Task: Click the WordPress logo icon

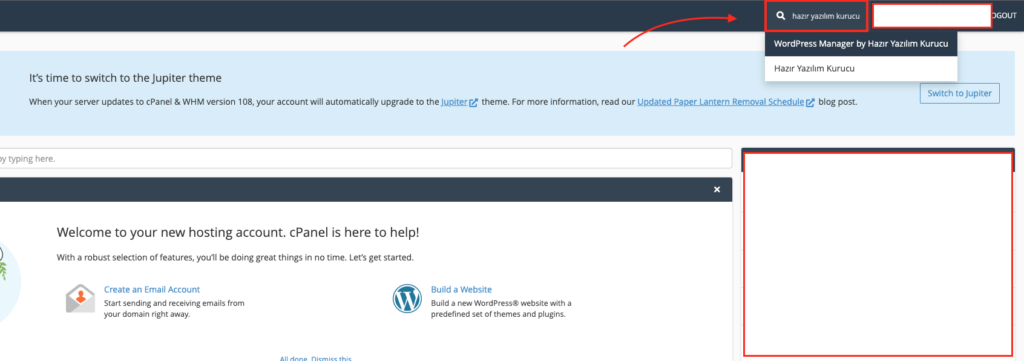Action: pos(408,298)
